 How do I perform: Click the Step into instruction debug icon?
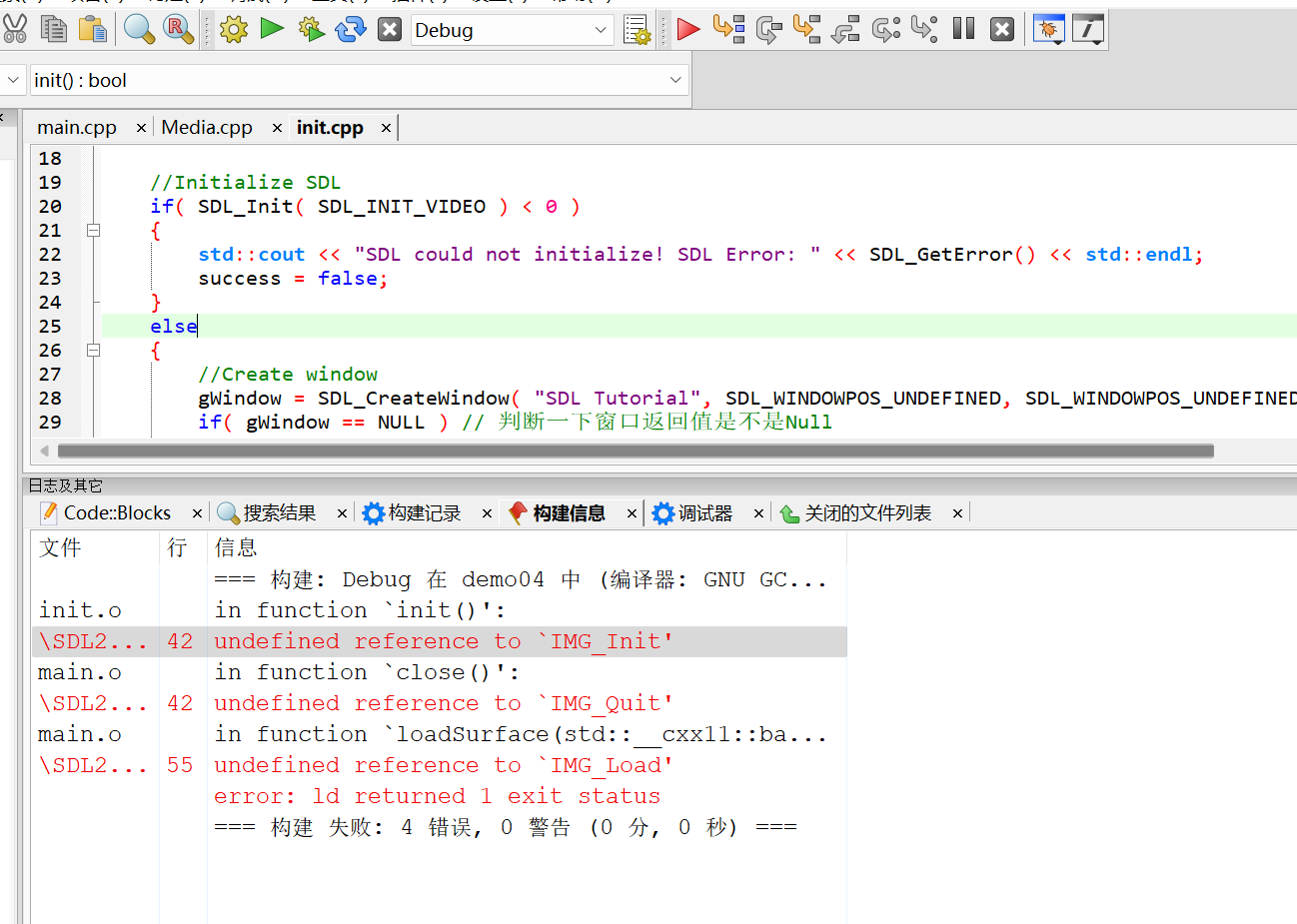point(924,29)
